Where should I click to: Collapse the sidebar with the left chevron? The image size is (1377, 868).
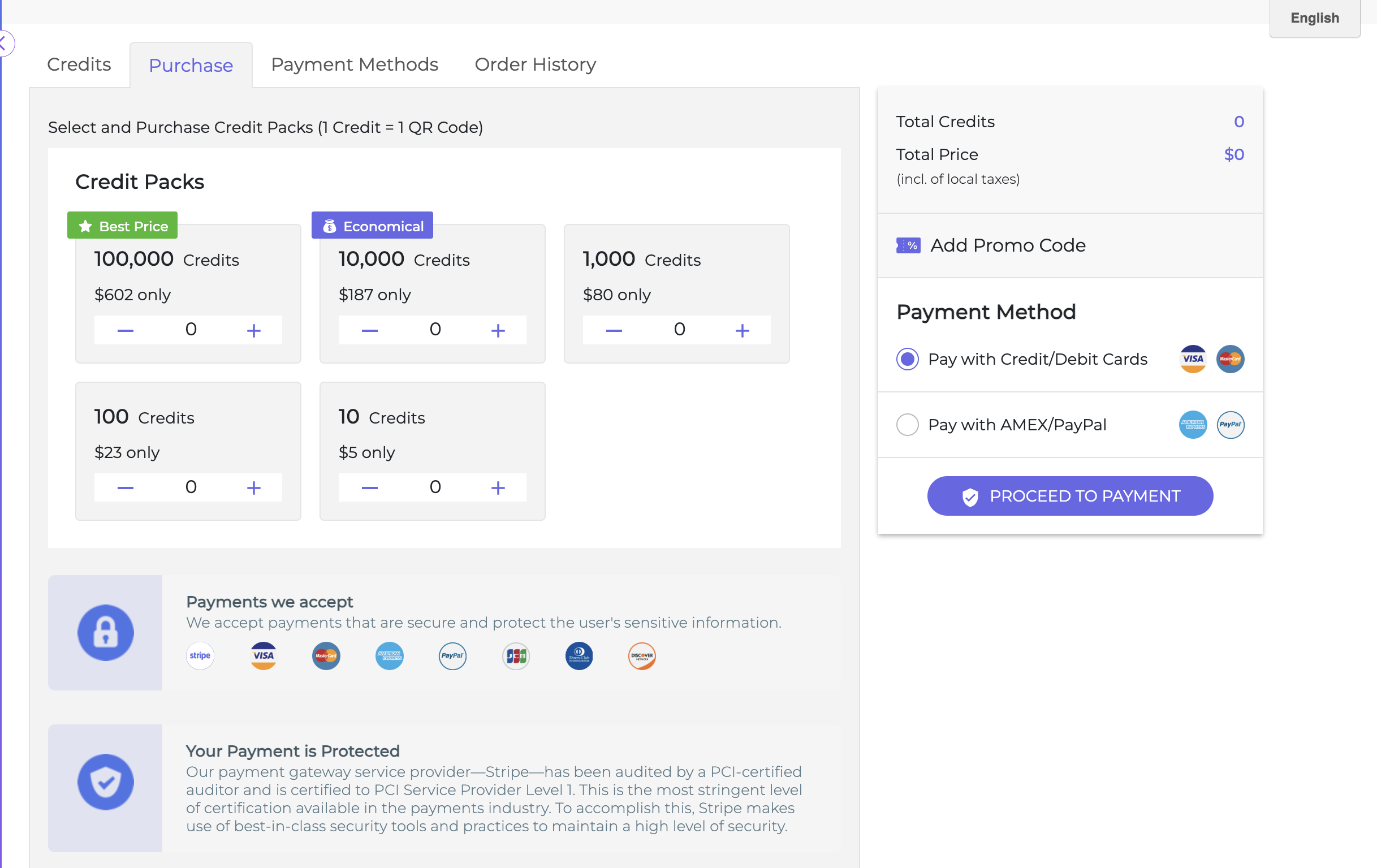pyautogui.click(x=5, y=44)
